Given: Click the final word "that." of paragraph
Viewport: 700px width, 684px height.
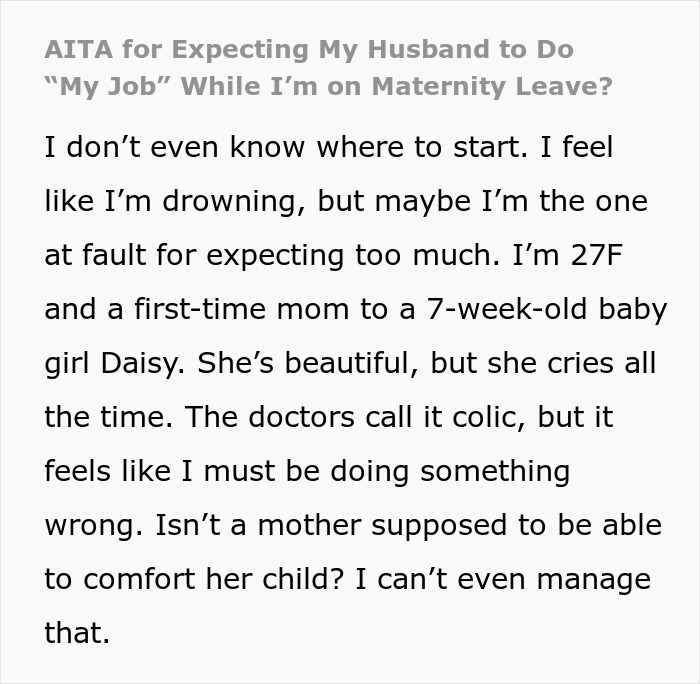Looking at the screenshot, I should tap(77, 633).
